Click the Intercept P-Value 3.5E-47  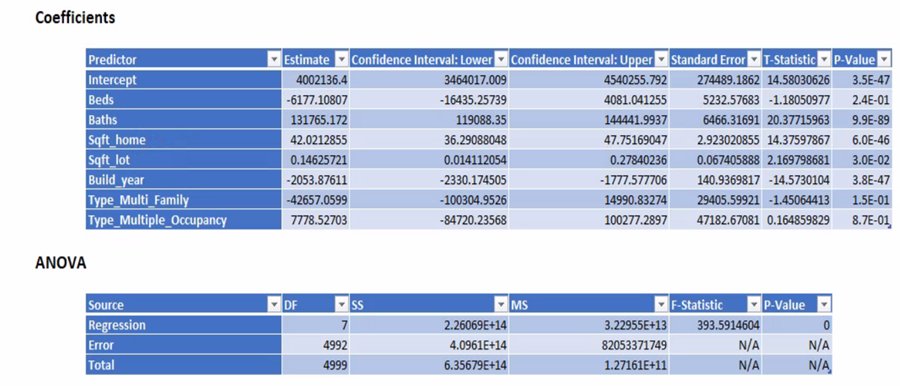(862, 80)
